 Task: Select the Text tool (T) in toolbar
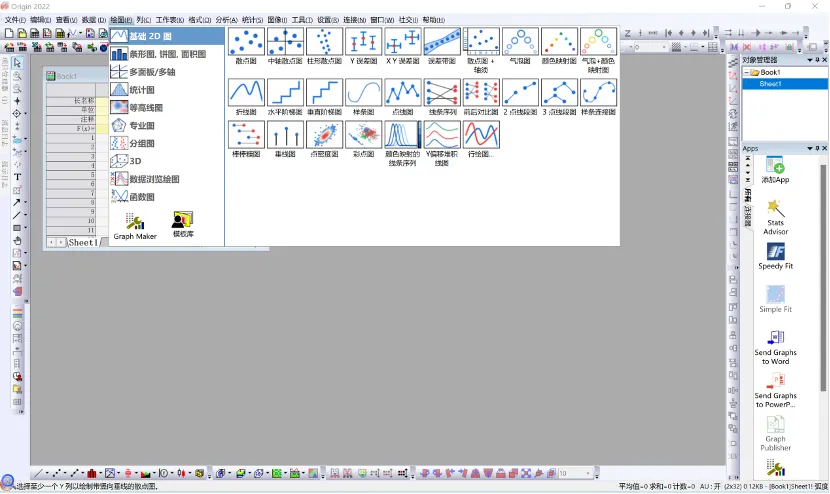coord(17,177)
